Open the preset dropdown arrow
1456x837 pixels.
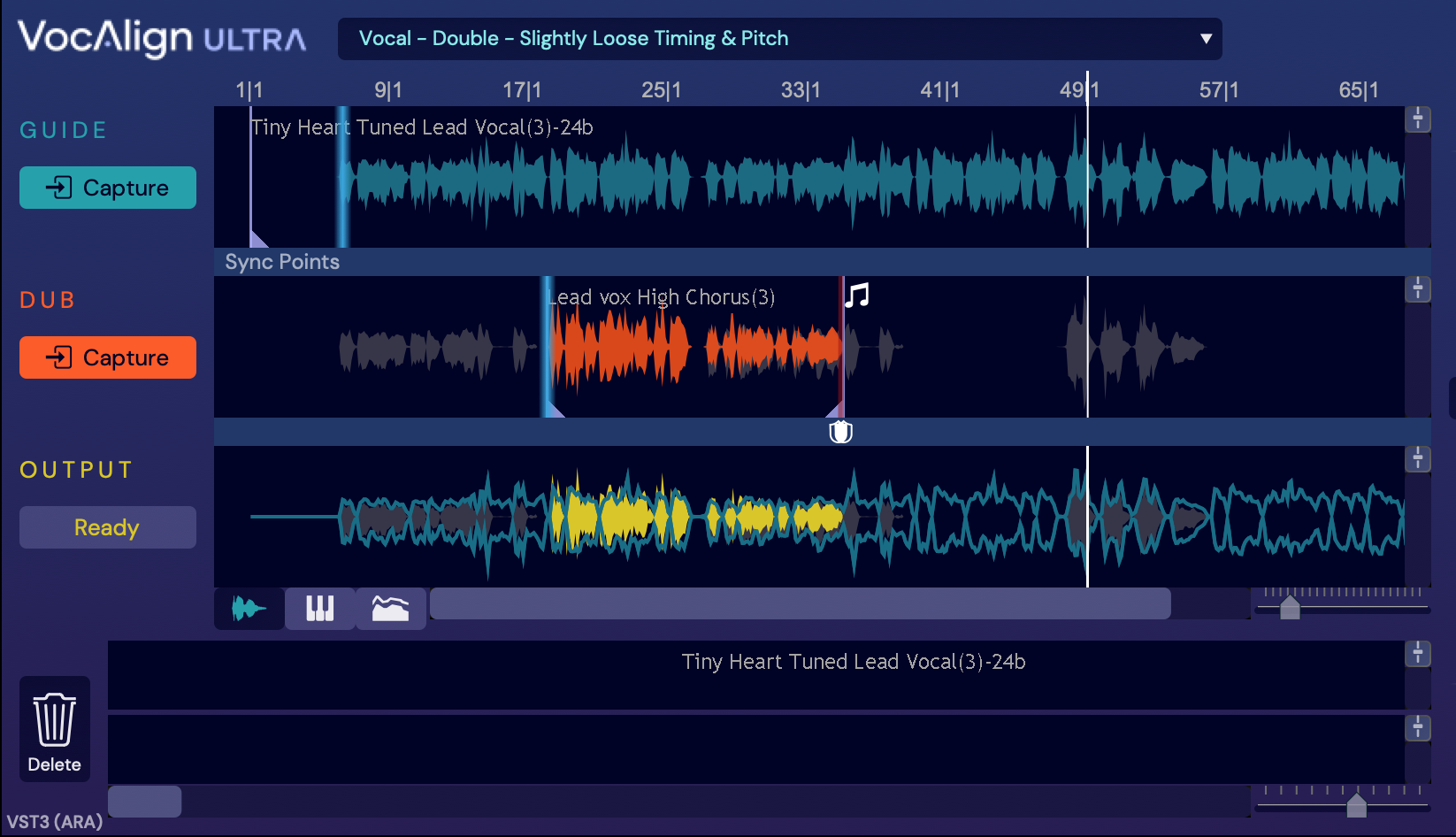tap(1205, 39)
